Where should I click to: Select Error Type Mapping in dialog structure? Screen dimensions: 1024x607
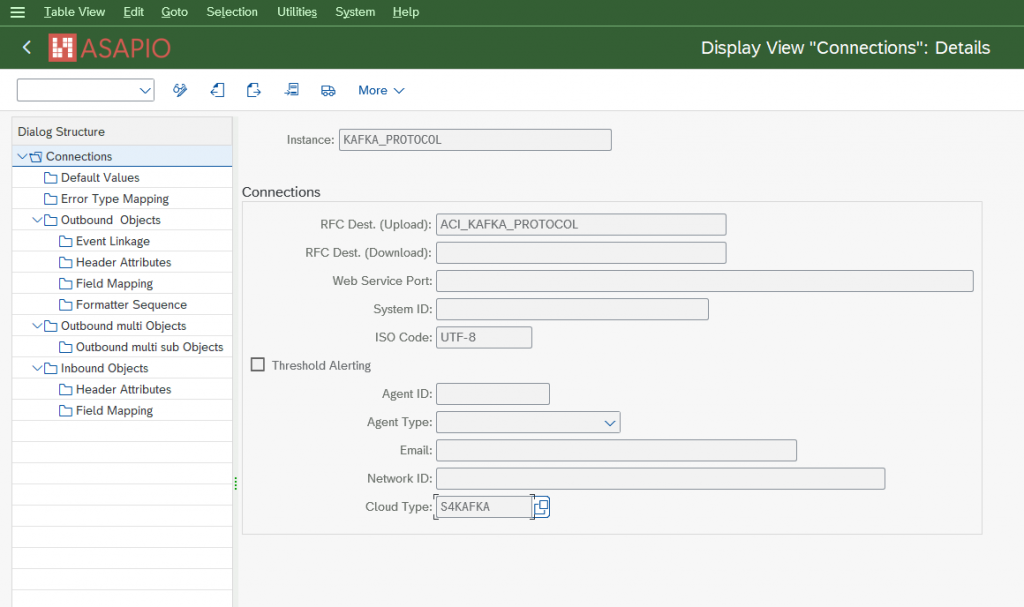114,199
